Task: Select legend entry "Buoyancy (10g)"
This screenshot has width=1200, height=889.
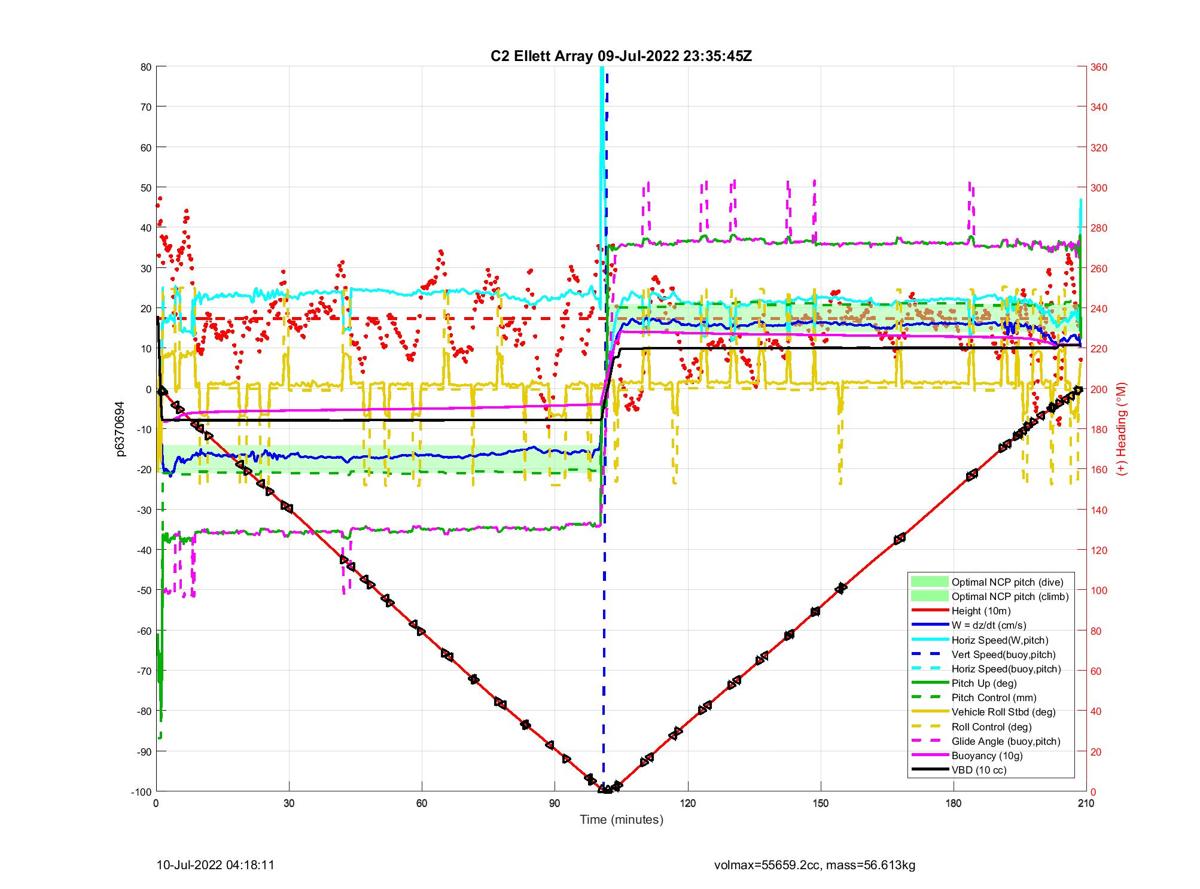Action: [x=987, y=756]
